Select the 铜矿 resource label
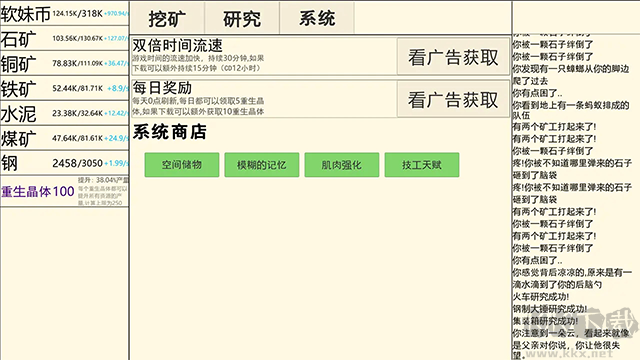The height and width of the screenshot is (360, 640). tap(18, 64)
